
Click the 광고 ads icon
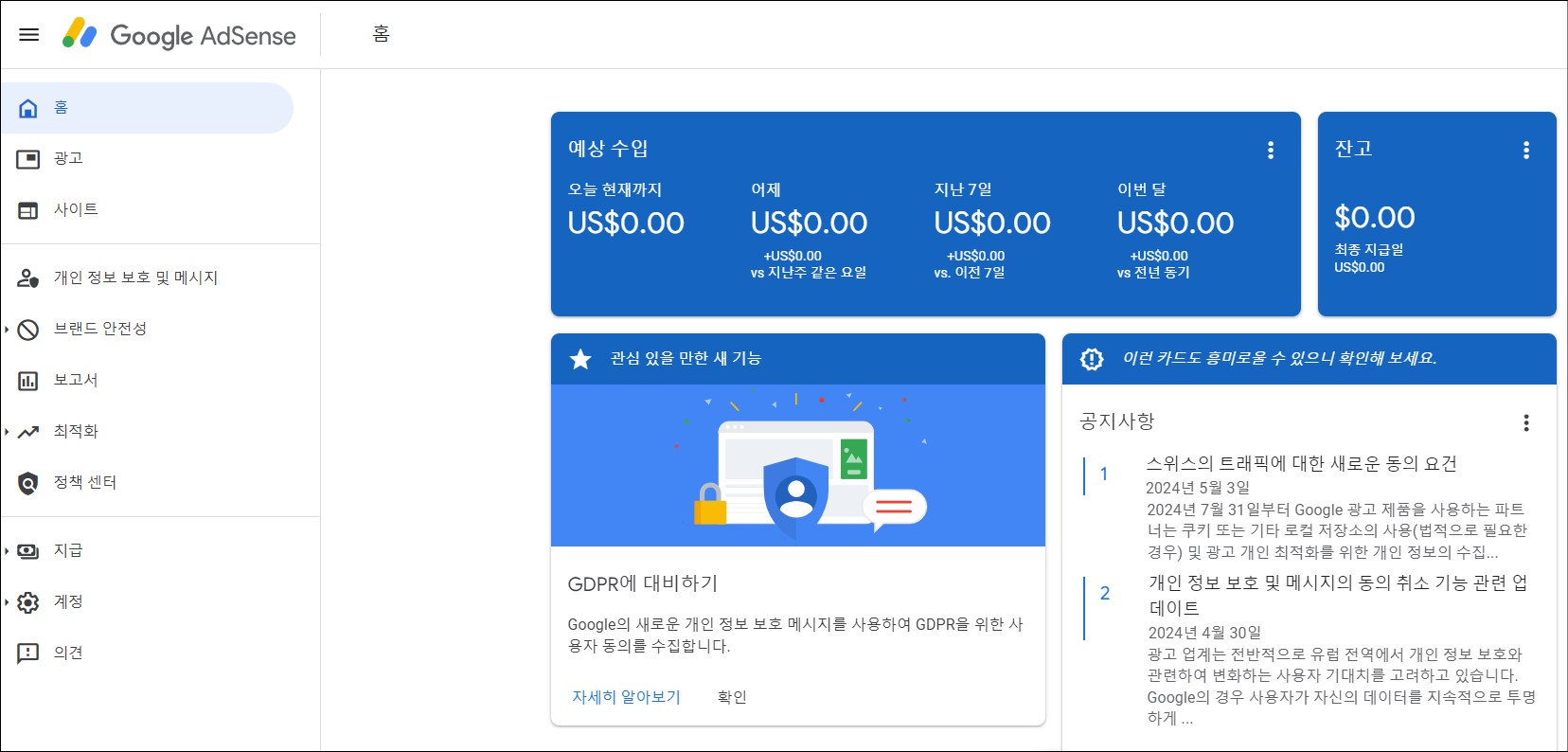[28, 158]
